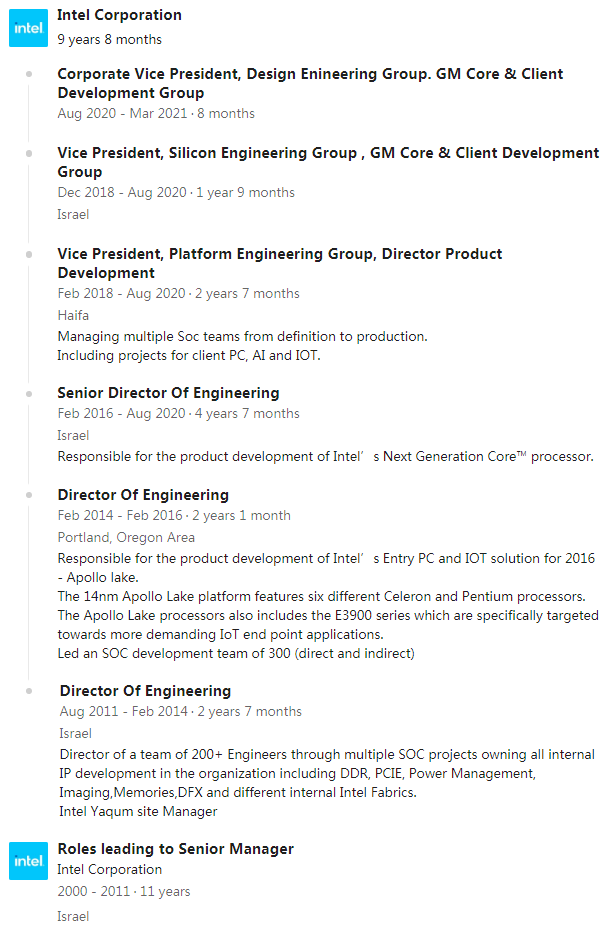The width and height of the screenshot is (610, 928).
Task: Click the Aug 2020 - Mar 2021 date range
Action: (122, 114)
